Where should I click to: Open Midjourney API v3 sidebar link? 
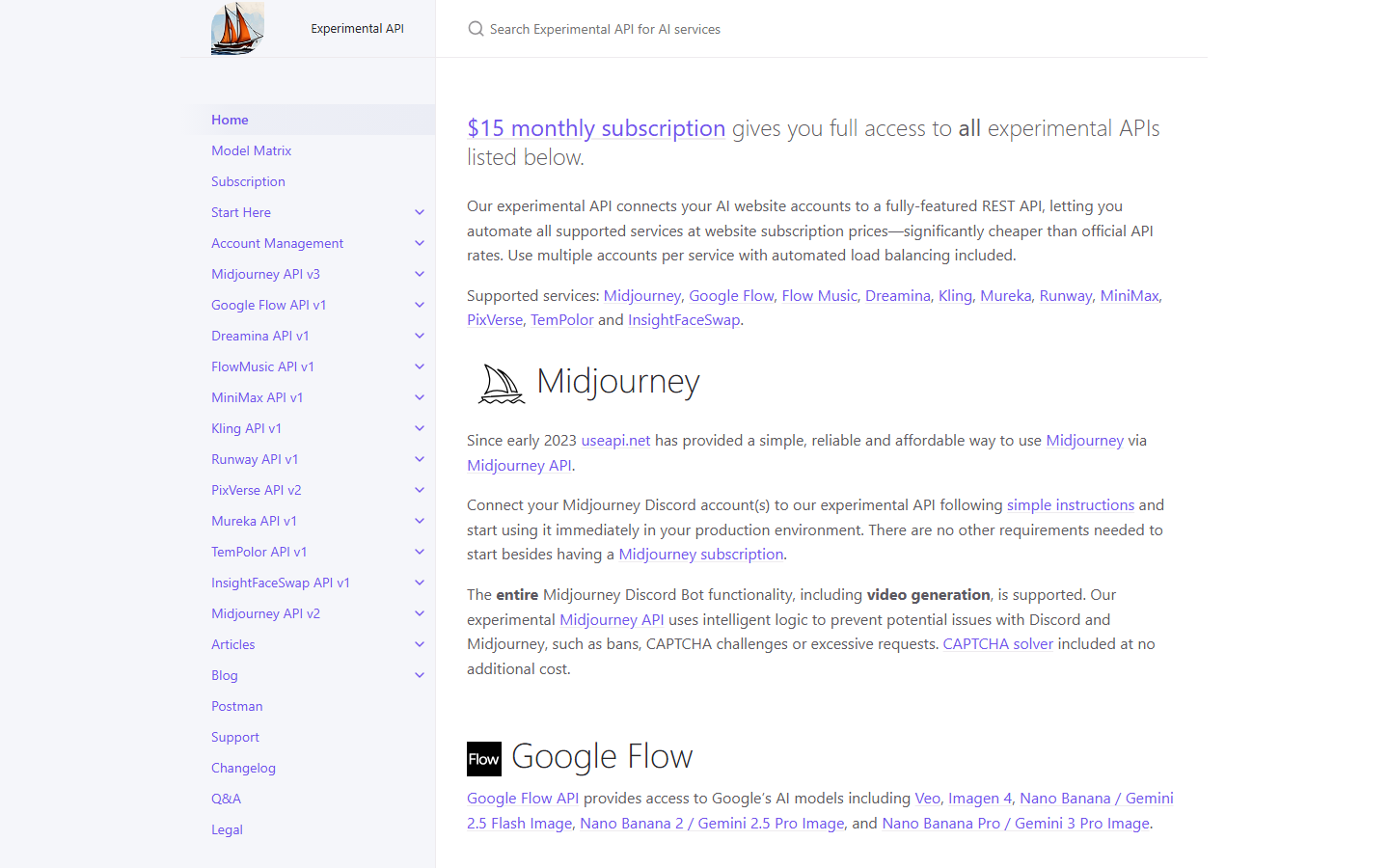coord(265,274)
